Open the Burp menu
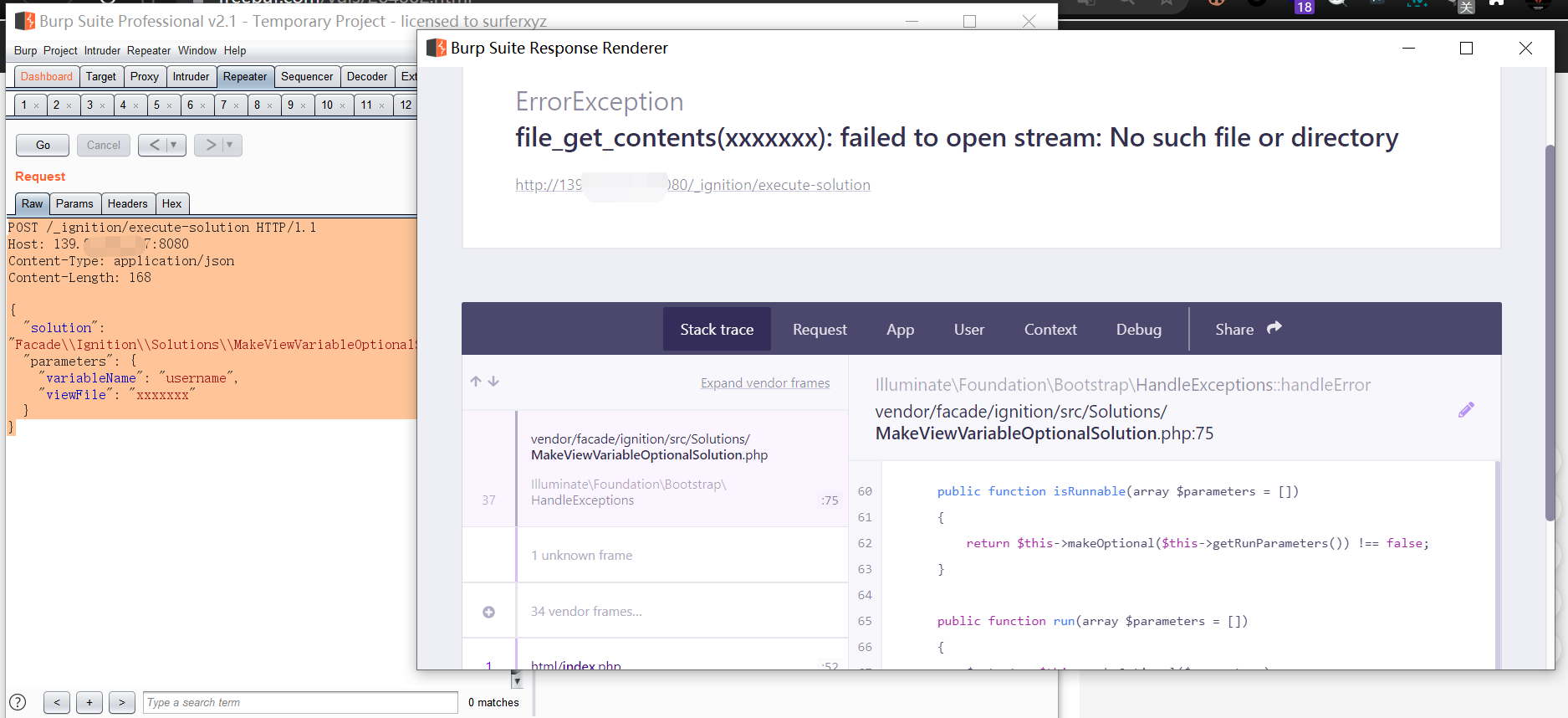 click(26, 51)
